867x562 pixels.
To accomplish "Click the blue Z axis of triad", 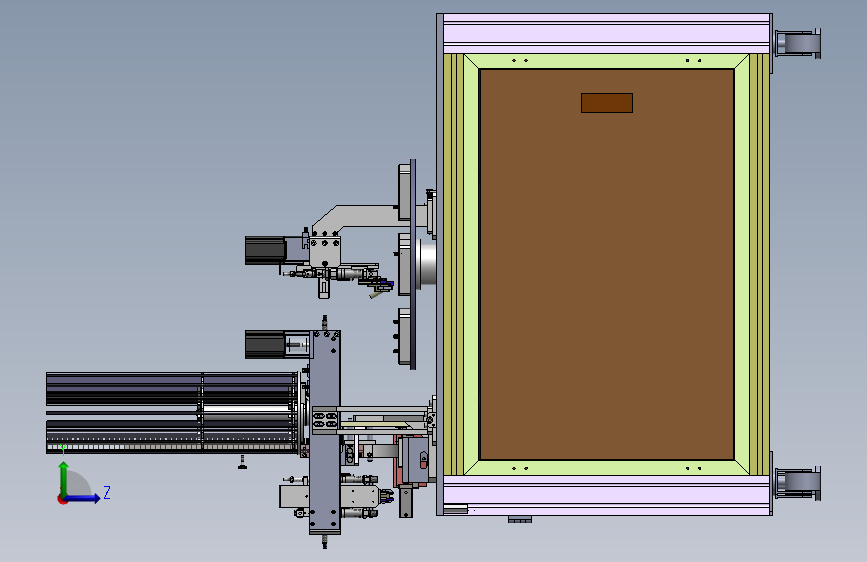I will [83, 498].
